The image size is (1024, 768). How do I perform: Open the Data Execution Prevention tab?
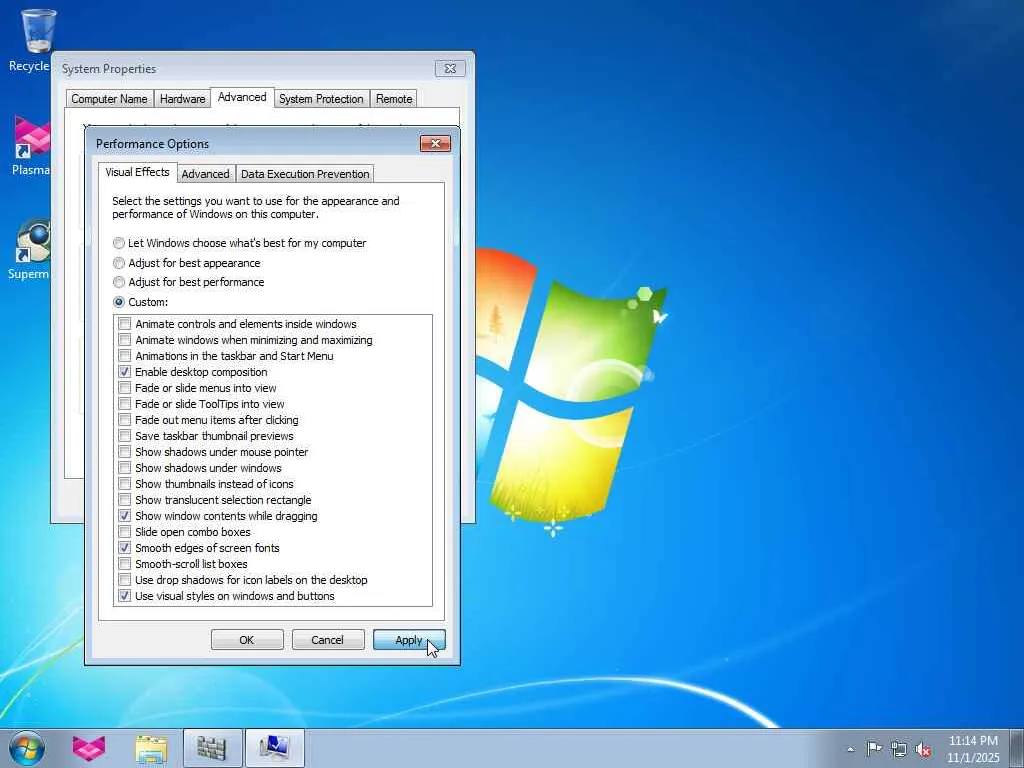[x=305, y=174]
